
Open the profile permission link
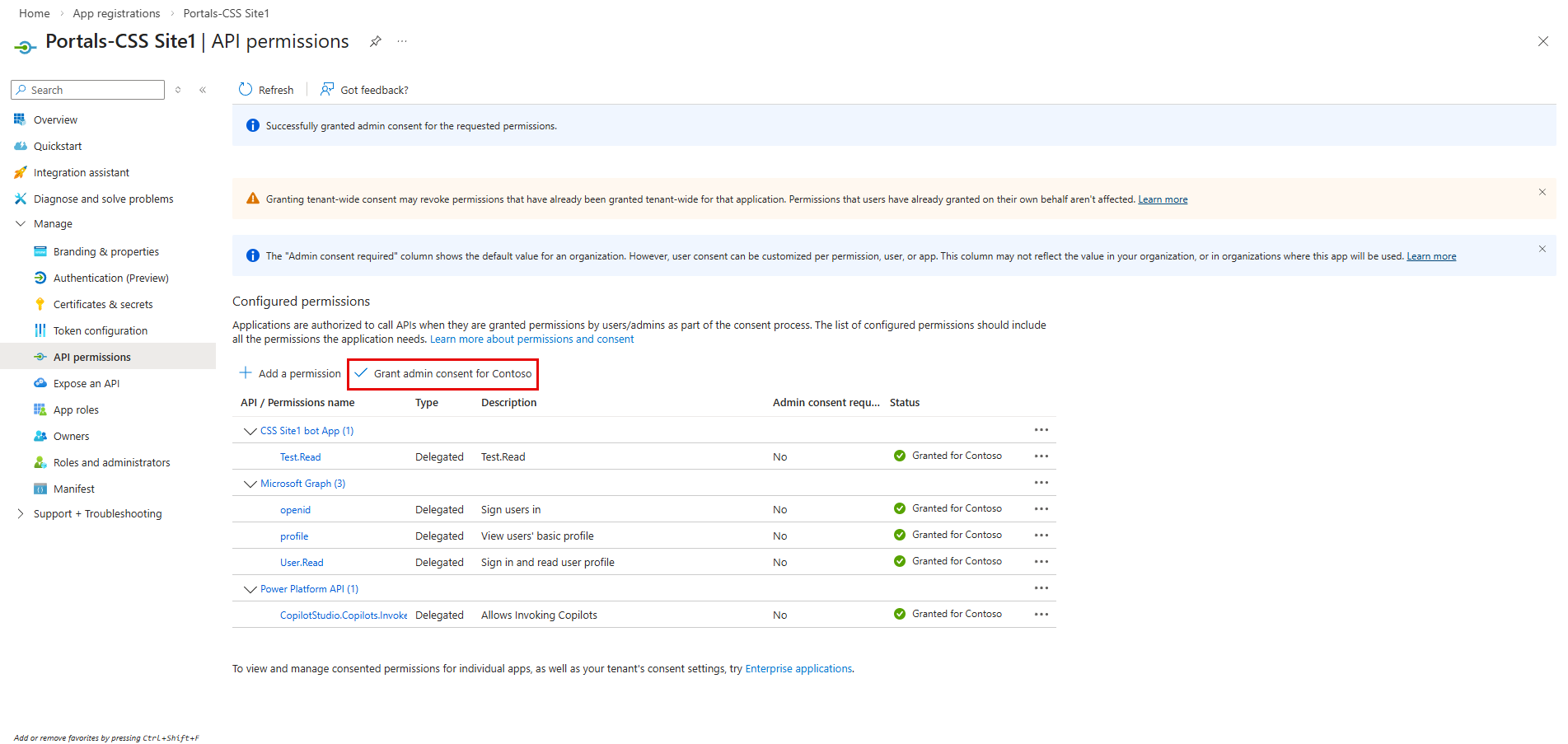click(x=294, y=536)
